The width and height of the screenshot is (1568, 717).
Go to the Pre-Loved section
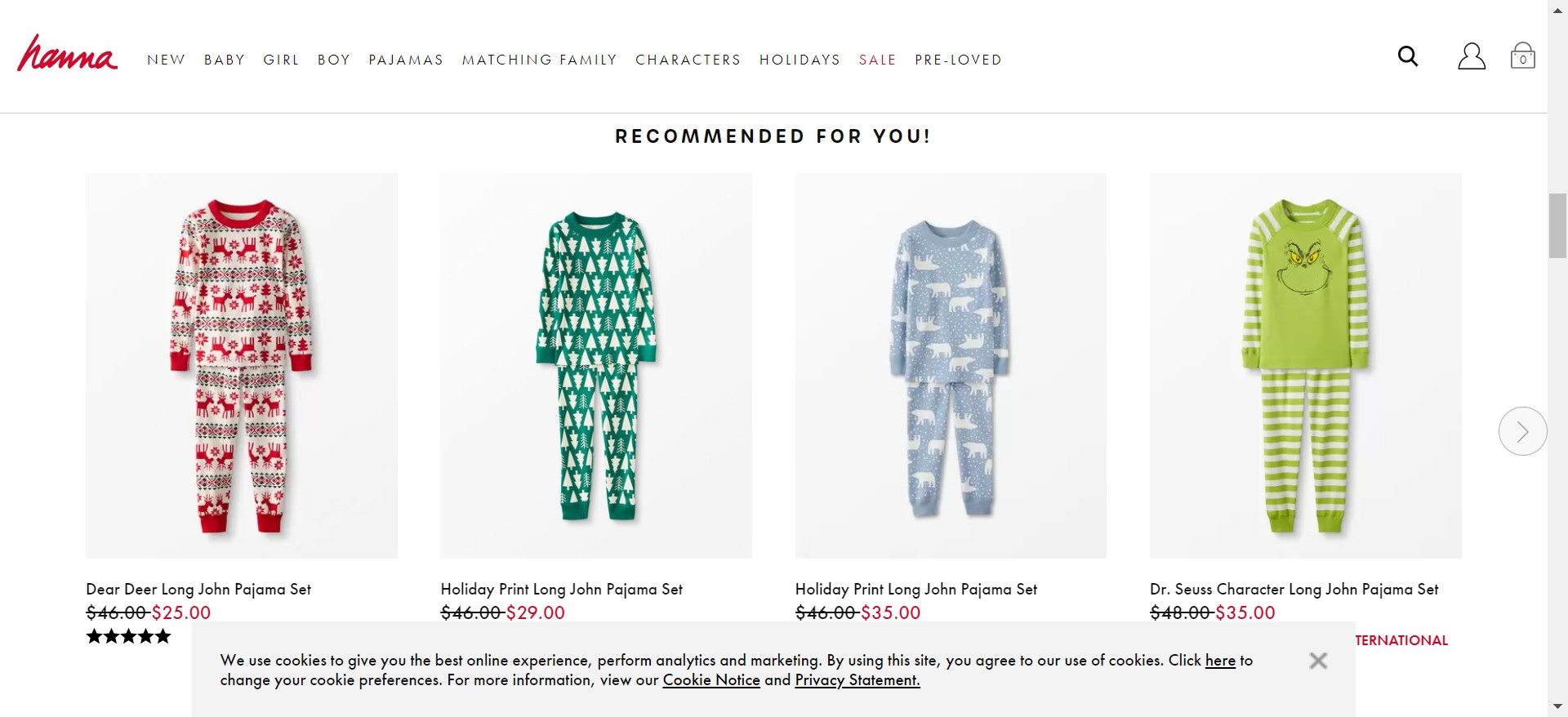(x=958, y=60)
